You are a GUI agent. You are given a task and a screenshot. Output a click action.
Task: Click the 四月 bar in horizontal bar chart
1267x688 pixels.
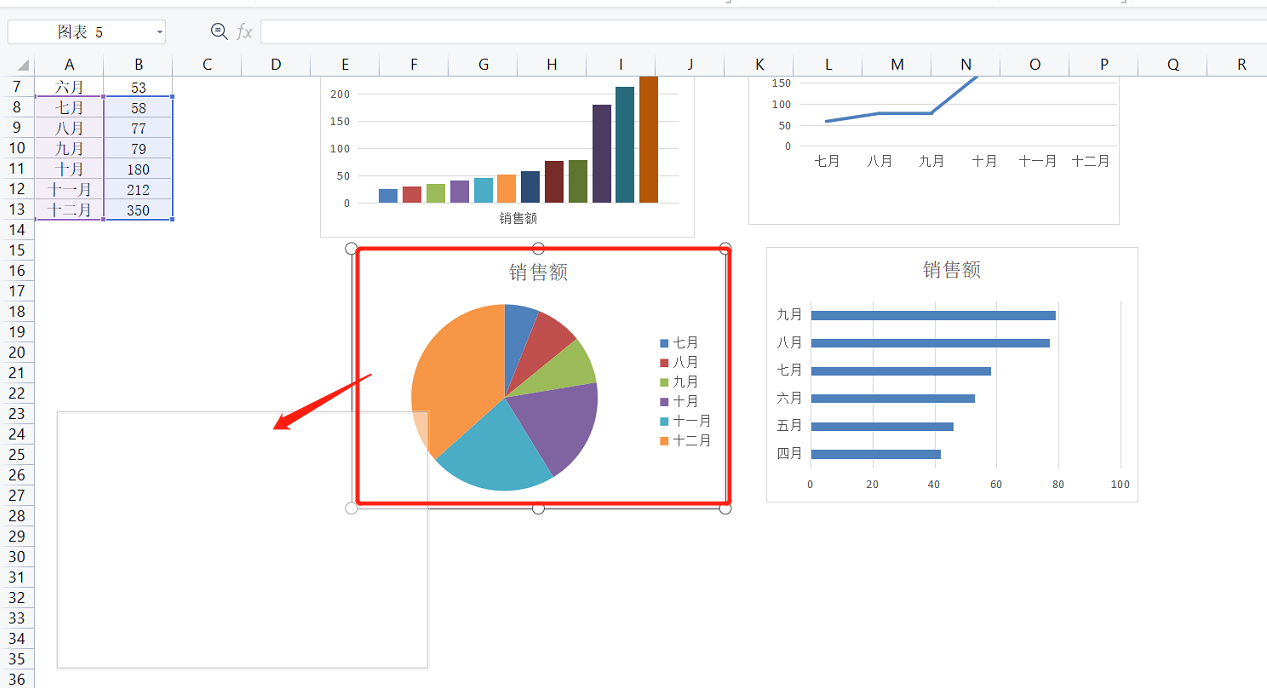tap(876, 454)
